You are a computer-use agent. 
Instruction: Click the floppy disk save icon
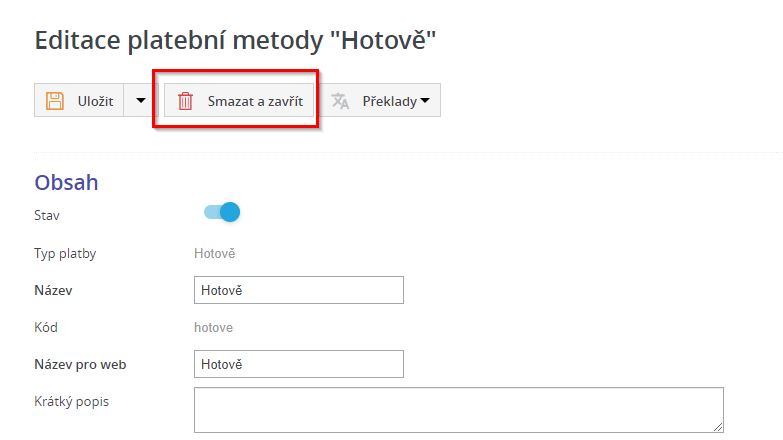pos(55,100)
